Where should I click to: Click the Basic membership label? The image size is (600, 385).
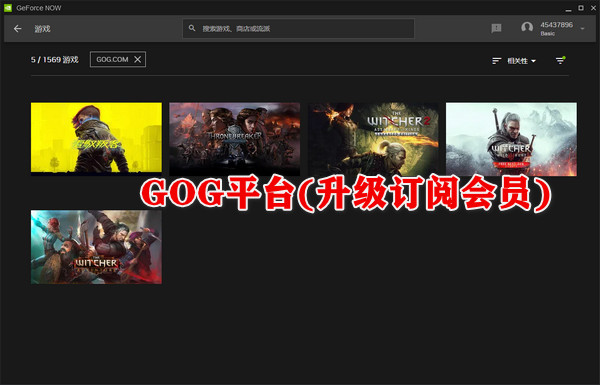tap(548, 34)
